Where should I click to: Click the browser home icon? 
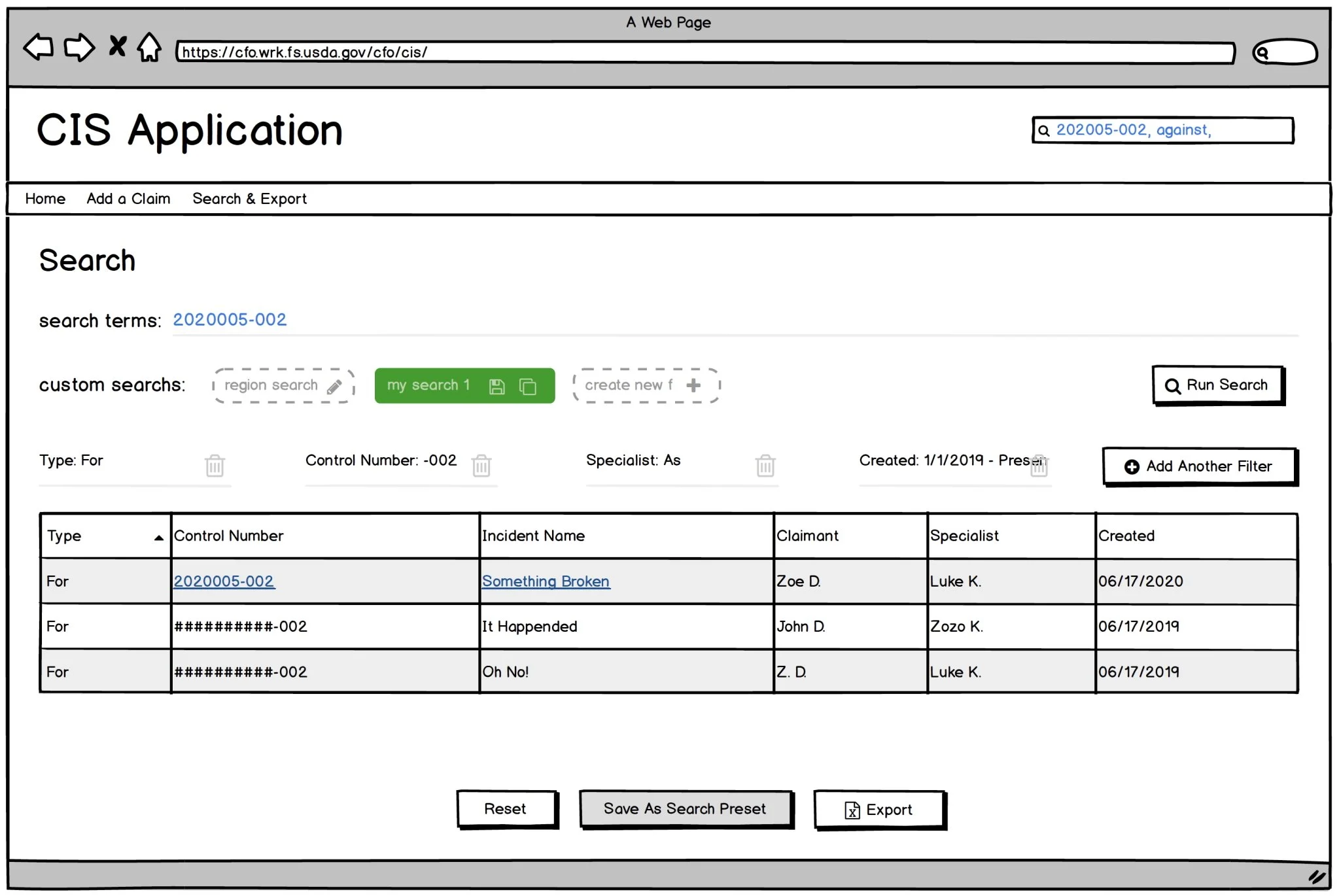click(149, 47)
